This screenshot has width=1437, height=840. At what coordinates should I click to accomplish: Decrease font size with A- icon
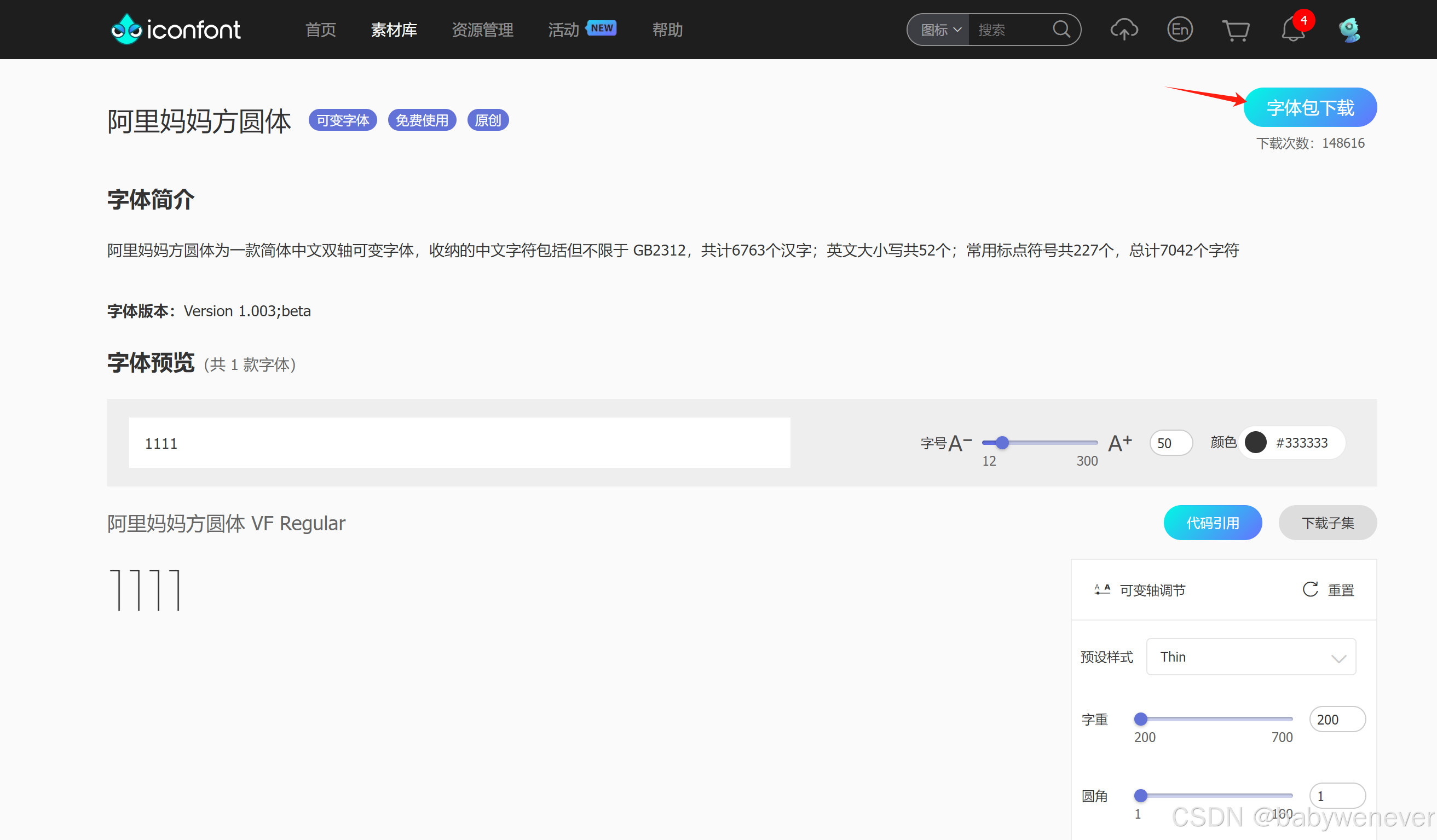960,443
